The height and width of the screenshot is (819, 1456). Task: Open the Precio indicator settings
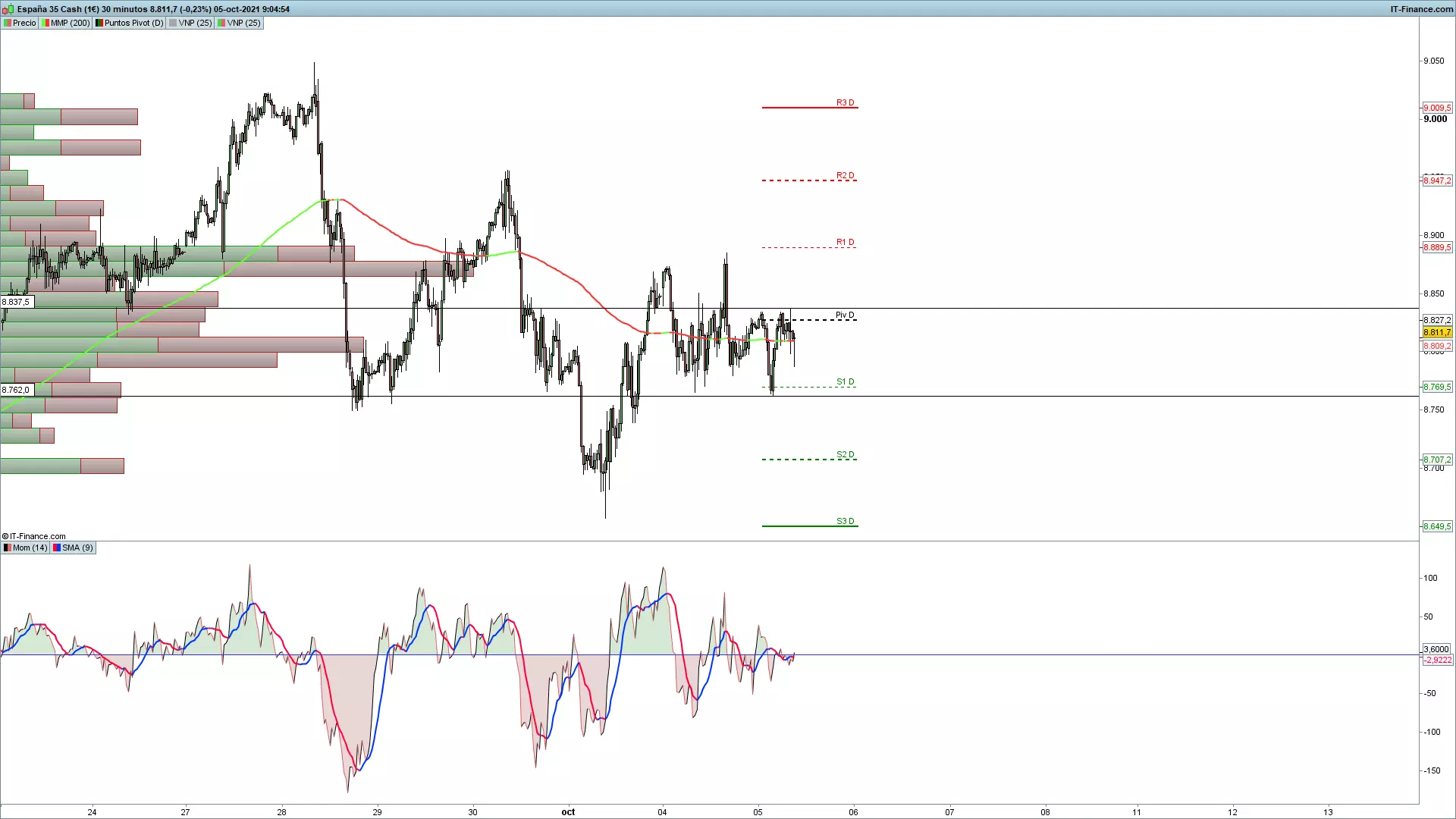(x=20, y=23)
